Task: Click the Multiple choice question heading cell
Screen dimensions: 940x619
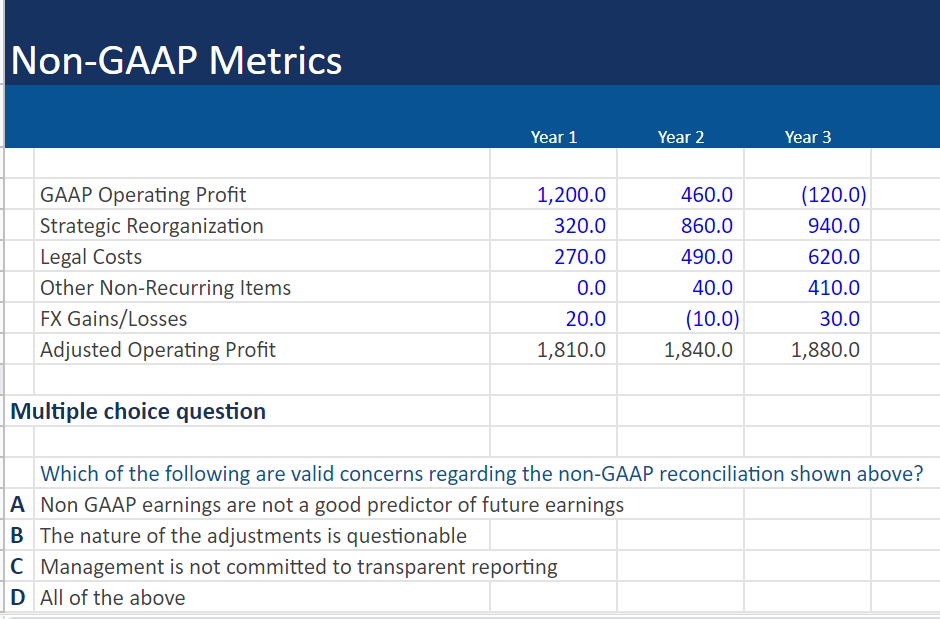Action: pos(138,411)
